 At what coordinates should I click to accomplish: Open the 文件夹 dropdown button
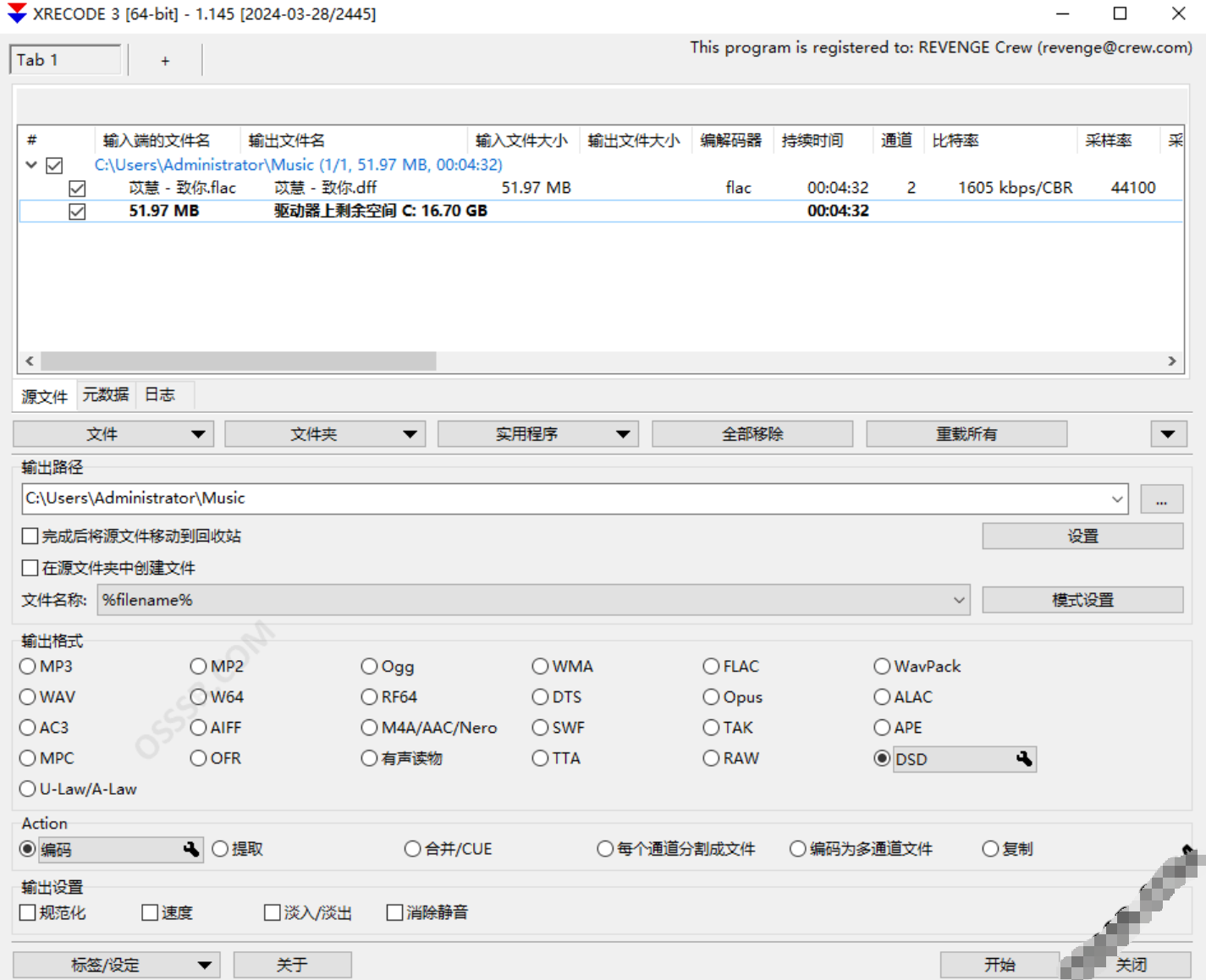coord(325,434)
